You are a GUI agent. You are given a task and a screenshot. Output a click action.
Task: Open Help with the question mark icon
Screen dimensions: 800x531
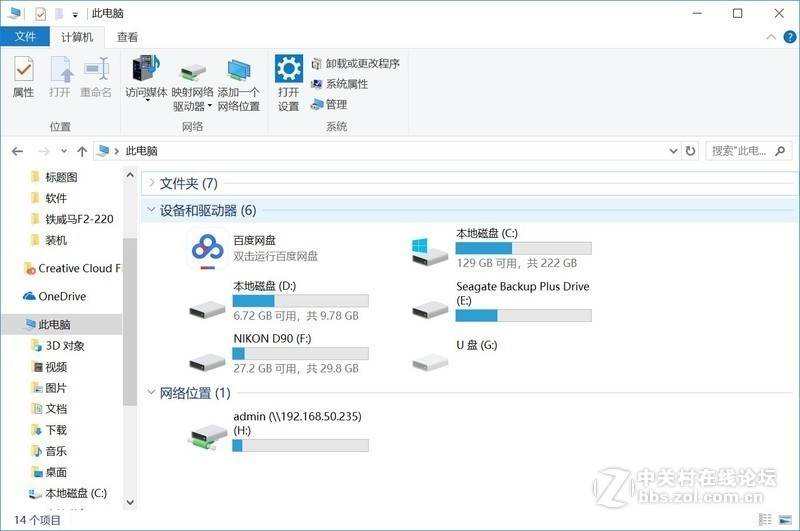point(790,37)
